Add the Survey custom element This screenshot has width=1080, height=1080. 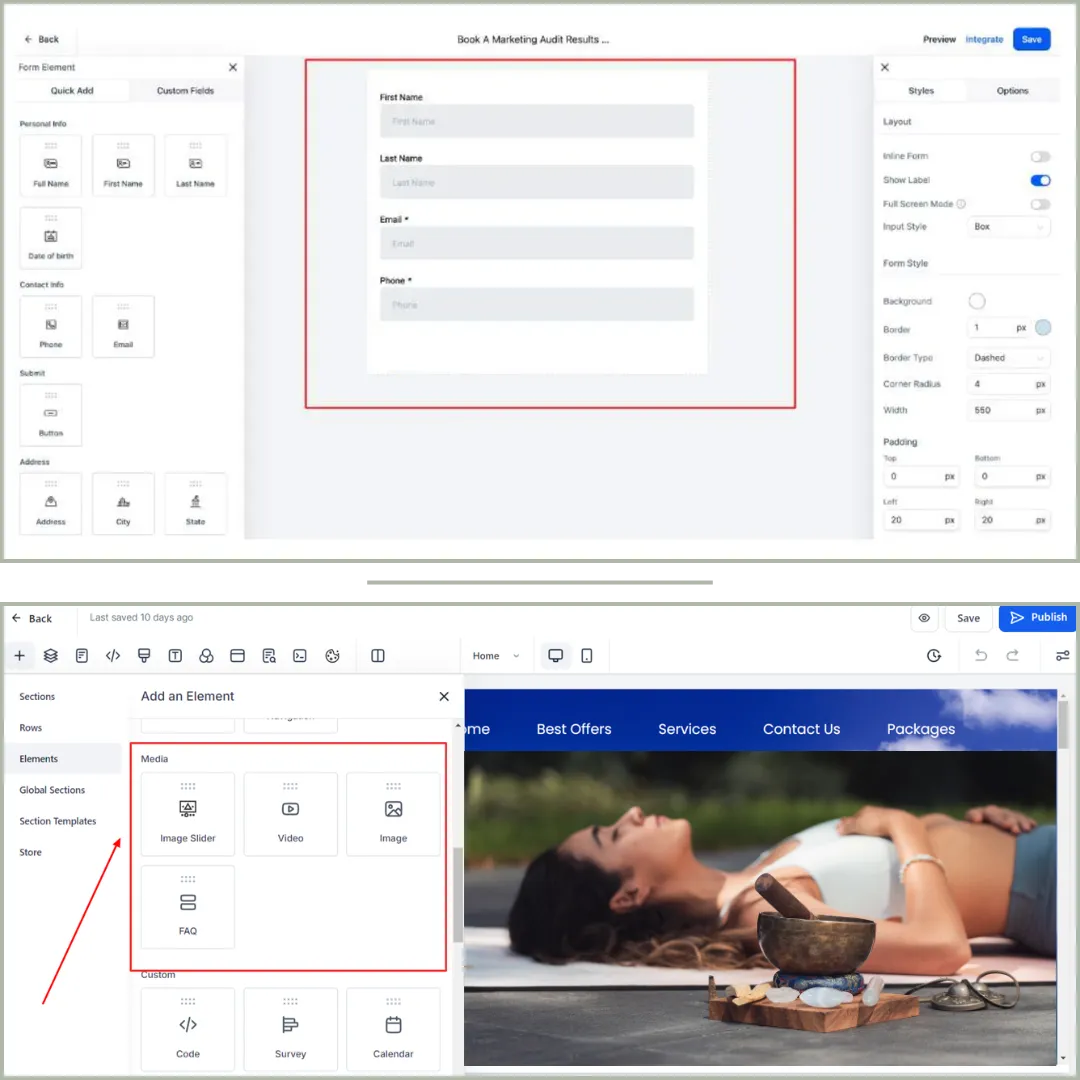coord(291,1030)
